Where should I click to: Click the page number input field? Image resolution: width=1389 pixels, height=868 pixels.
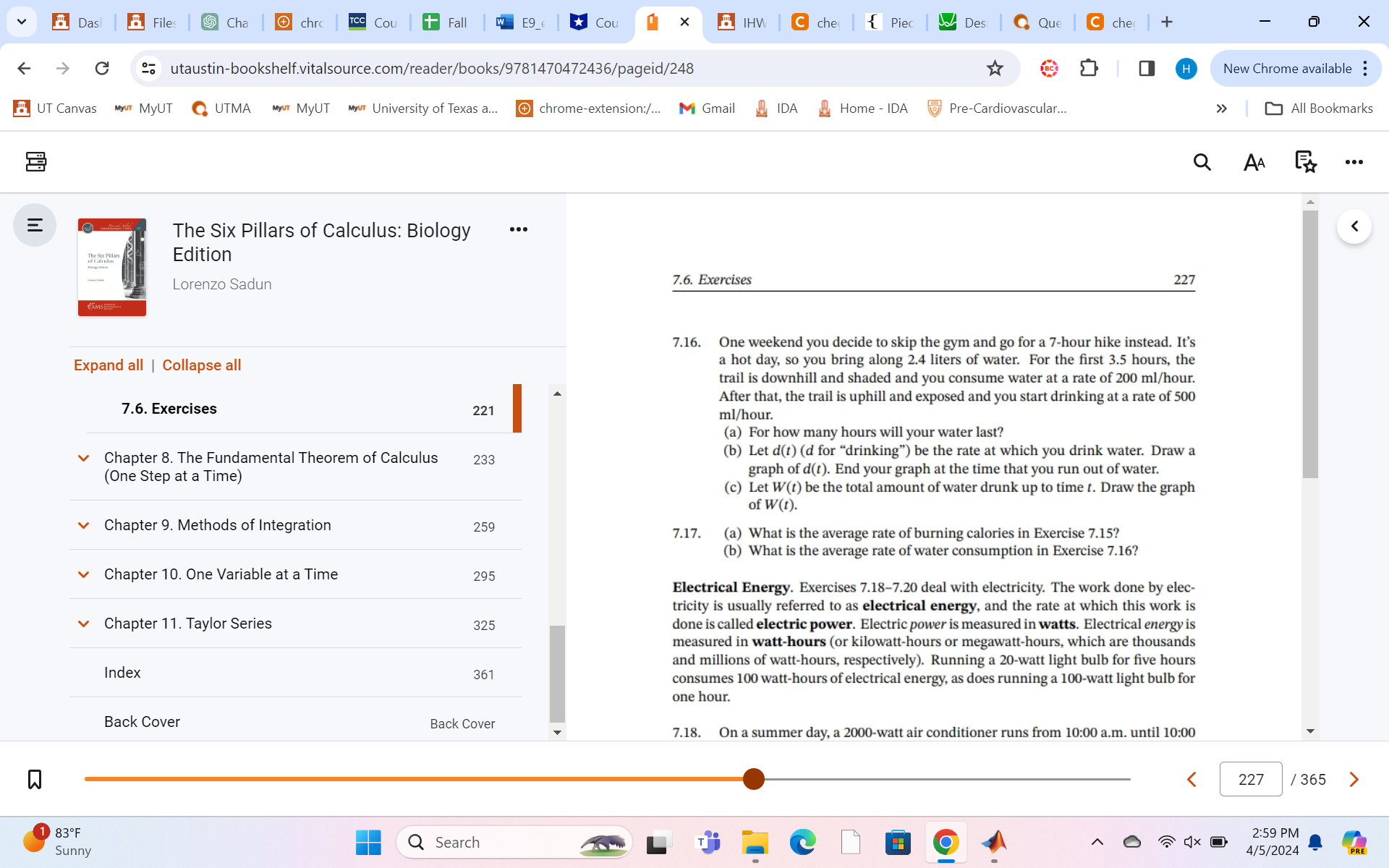tap(1250, 779)
